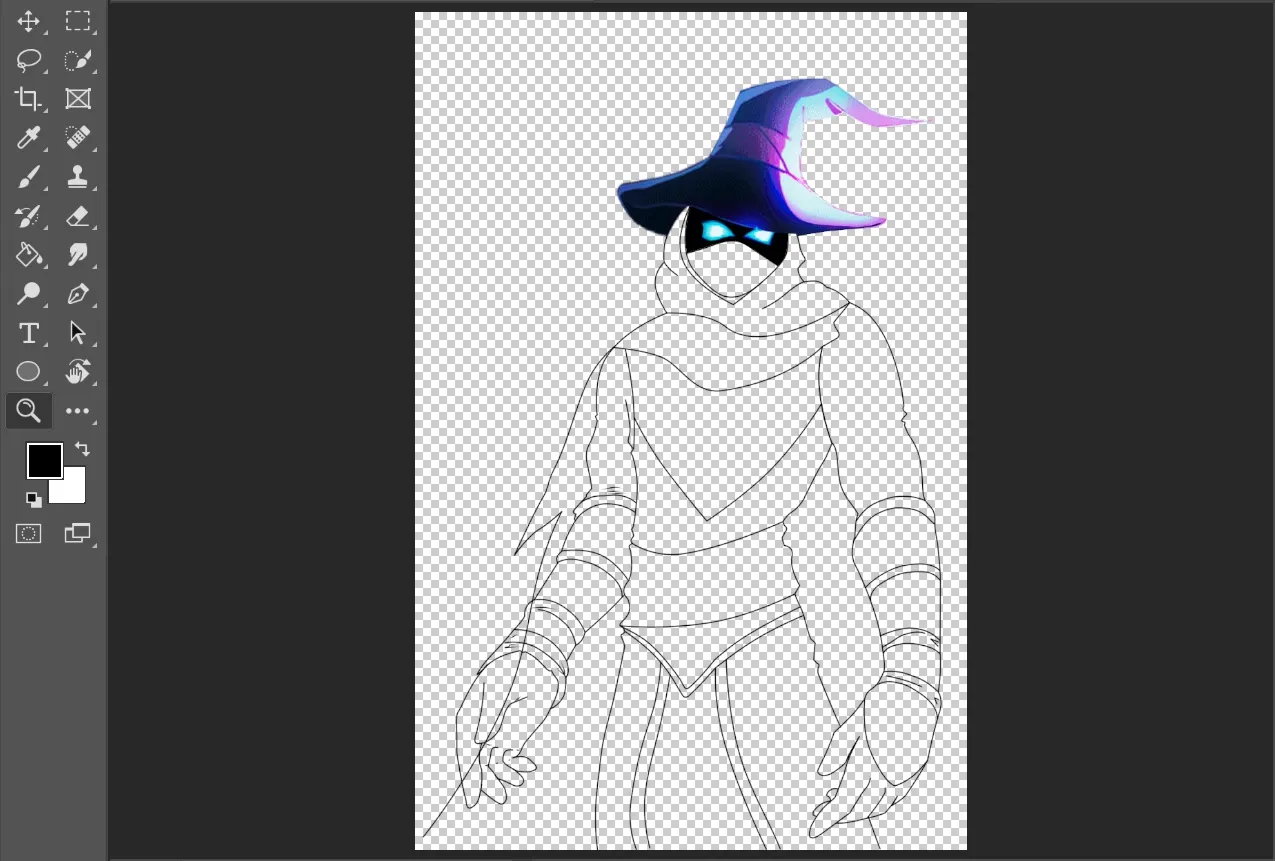Reset to default black and white colors
The width and height of the screenshot is (1275, 861).
(x=34, y=499)
